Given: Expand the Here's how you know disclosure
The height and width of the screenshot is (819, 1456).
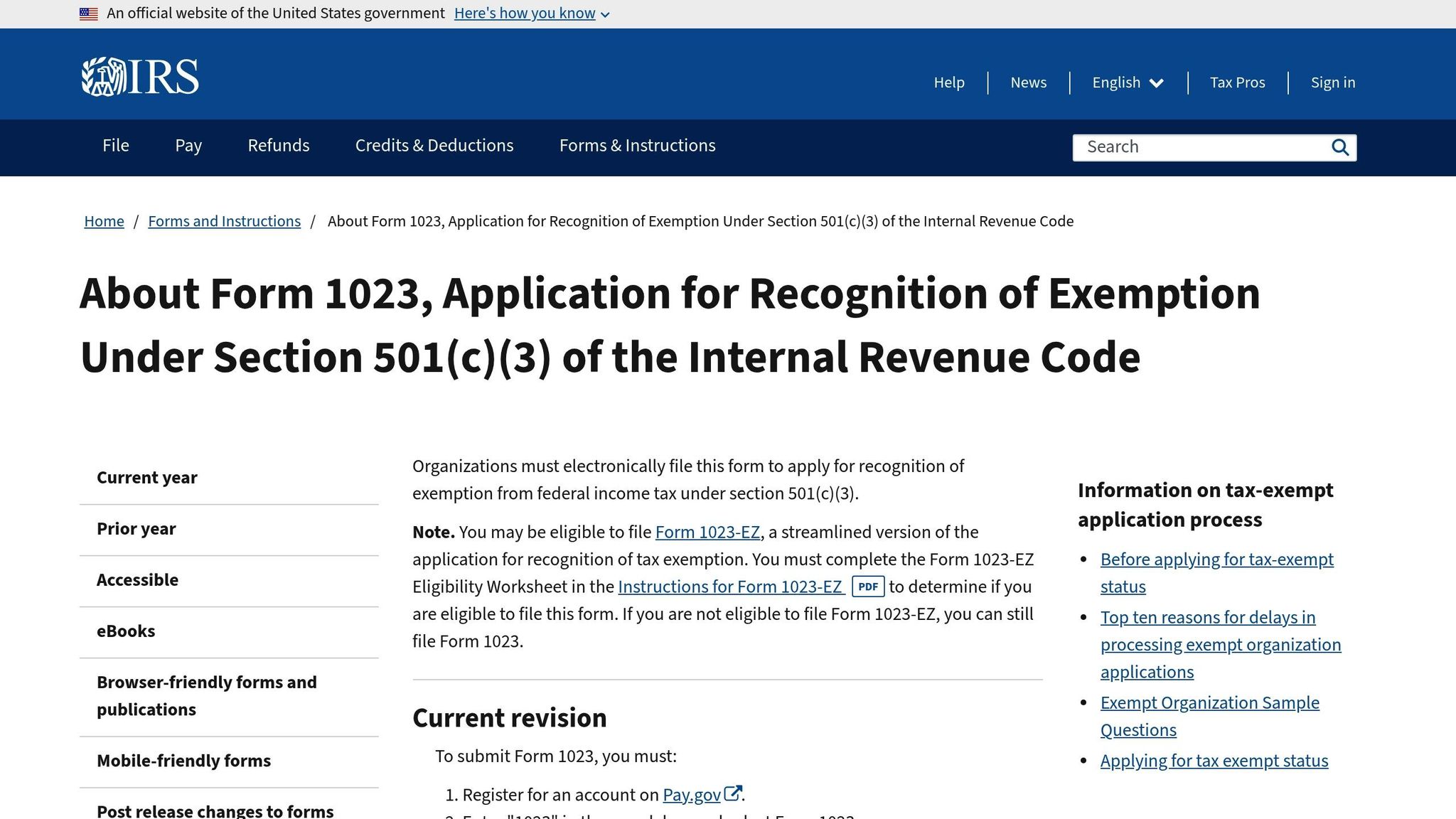Looking at the screenshot, I should click(x=525, y=13).
